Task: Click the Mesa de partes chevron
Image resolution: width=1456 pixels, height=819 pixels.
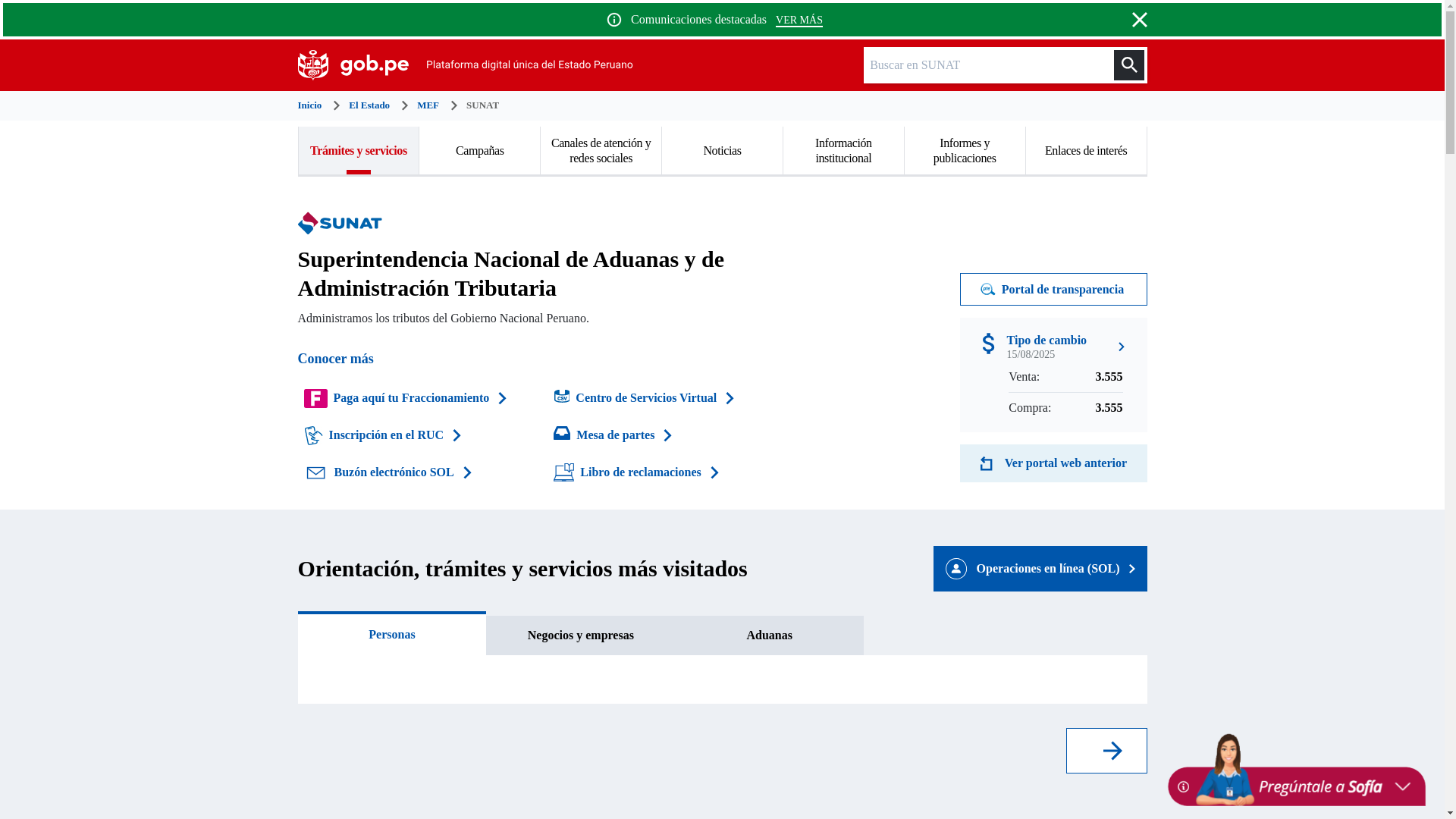Action: tap(667, 436)
